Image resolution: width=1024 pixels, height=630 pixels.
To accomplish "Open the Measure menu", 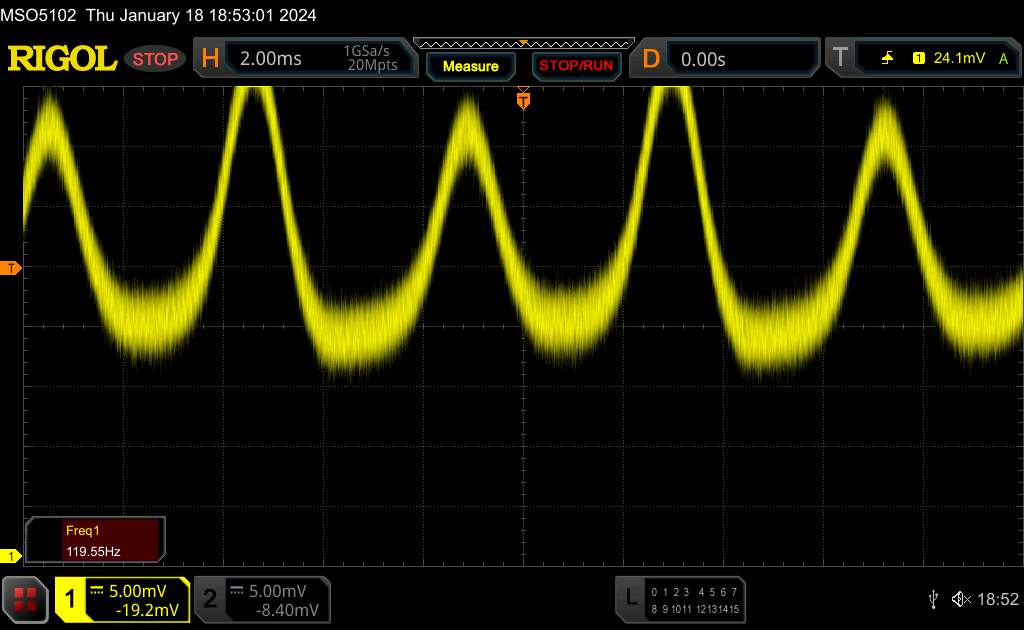I will pyautogui.click(x=470, y=66).
